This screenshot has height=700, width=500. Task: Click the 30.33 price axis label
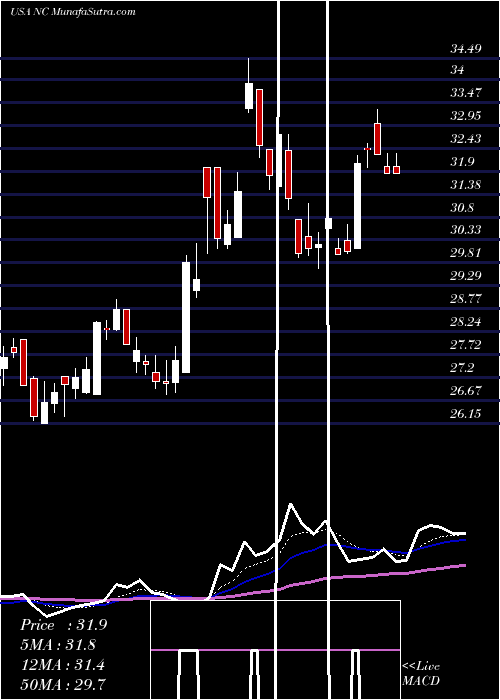[466, 229]
